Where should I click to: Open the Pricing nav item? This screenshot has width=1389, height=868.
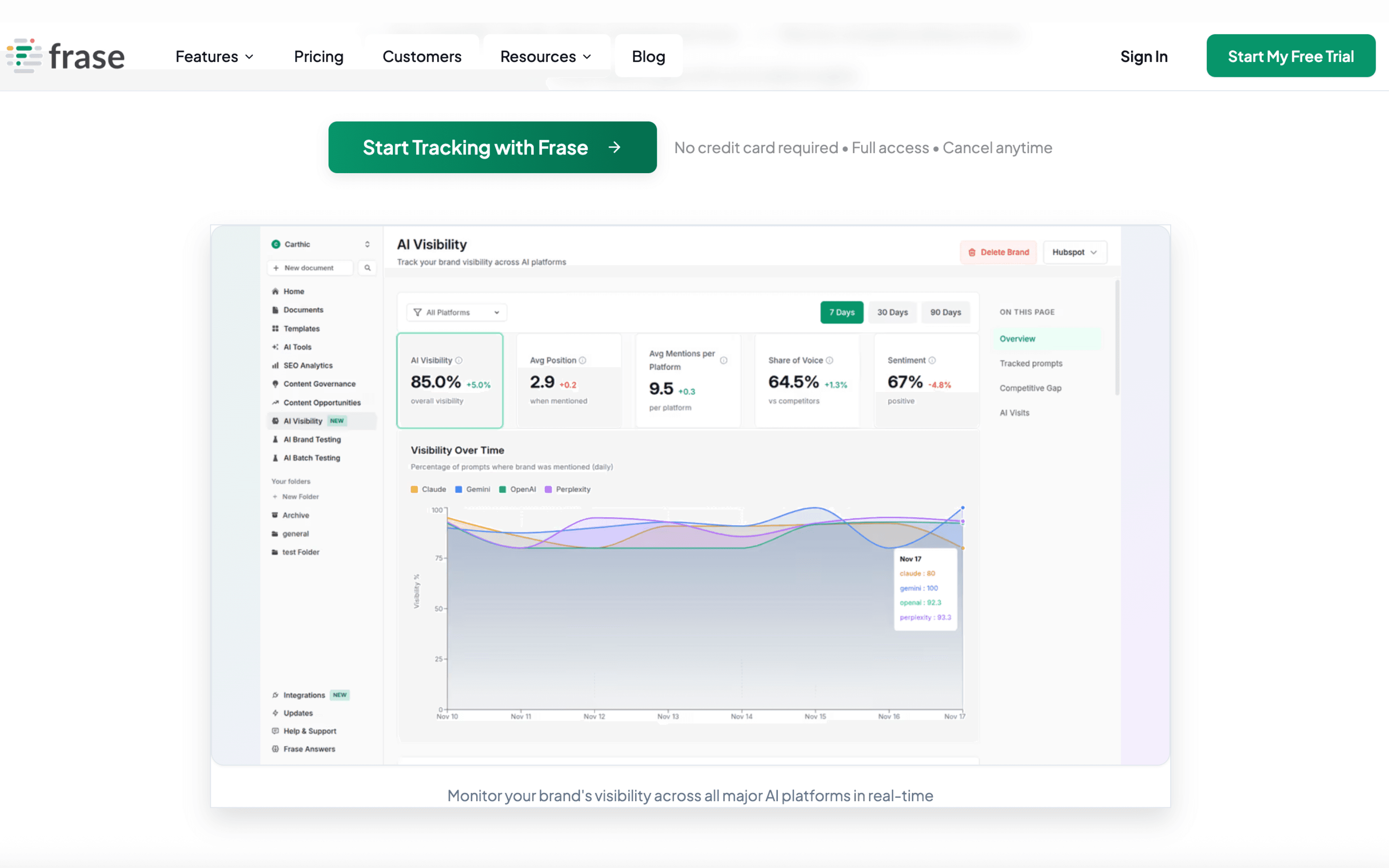point(319,56)
